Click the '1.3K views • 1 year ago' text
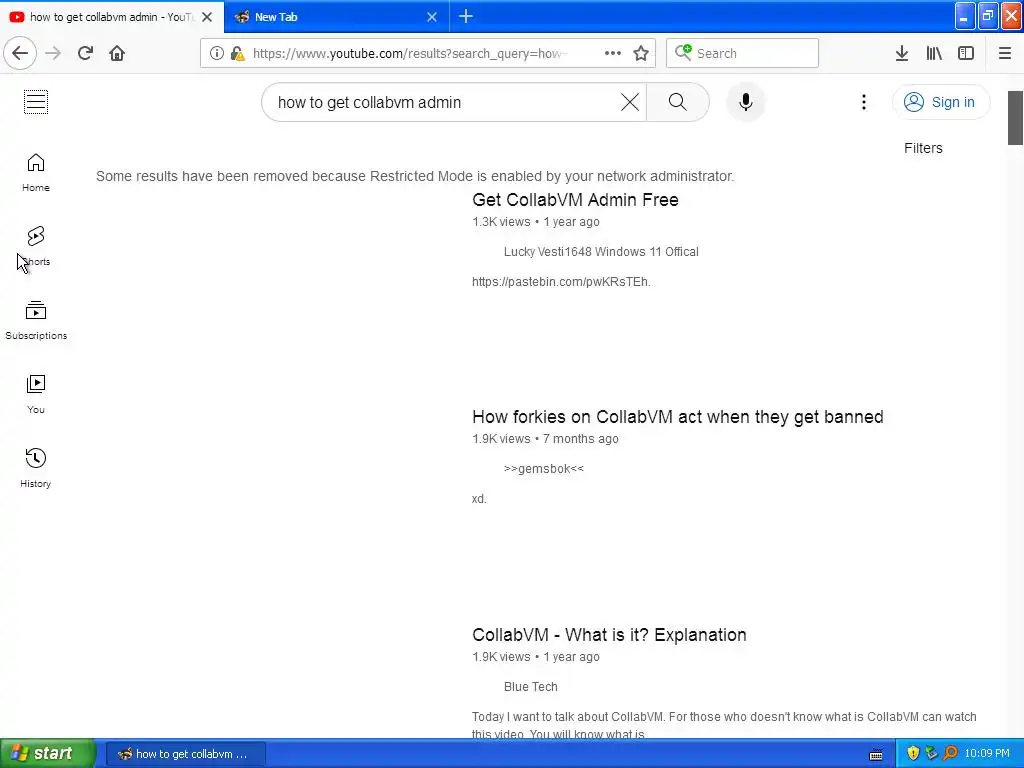This screenshot has height=768, width=1024. [536, 221]
